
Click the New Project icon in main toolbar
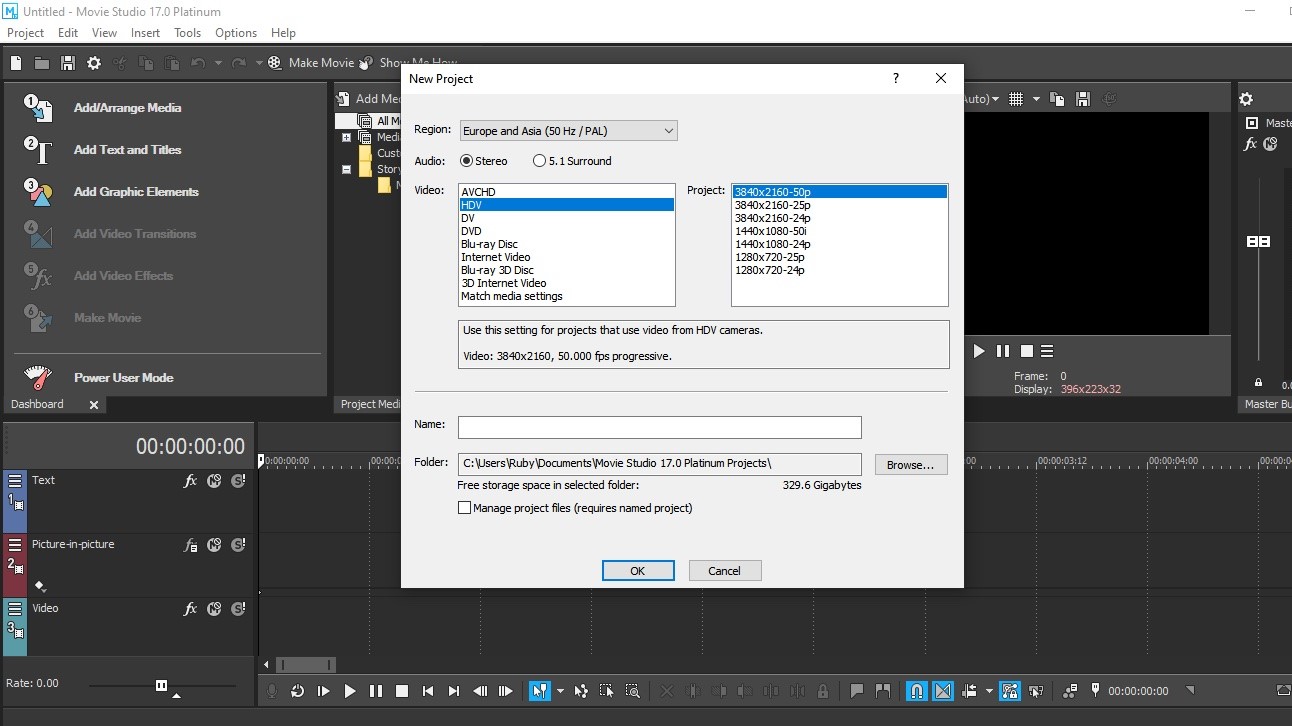pyautogui.click(x=16, y=63)
